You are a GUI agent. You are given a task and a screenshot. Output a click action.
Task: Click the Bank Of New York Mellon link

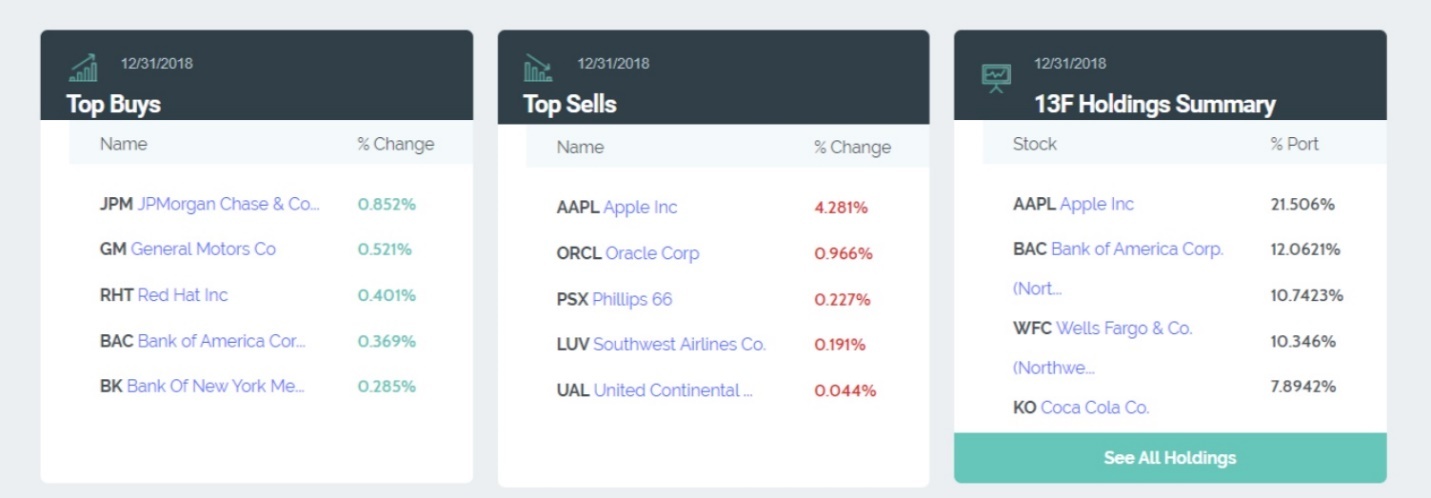215,386
